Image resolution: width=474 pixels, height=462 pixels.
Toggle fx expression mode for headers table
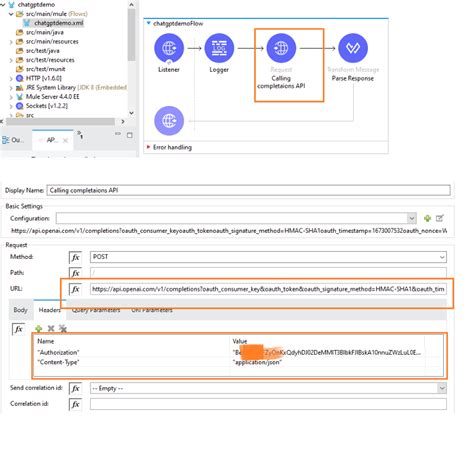[18, 329]
